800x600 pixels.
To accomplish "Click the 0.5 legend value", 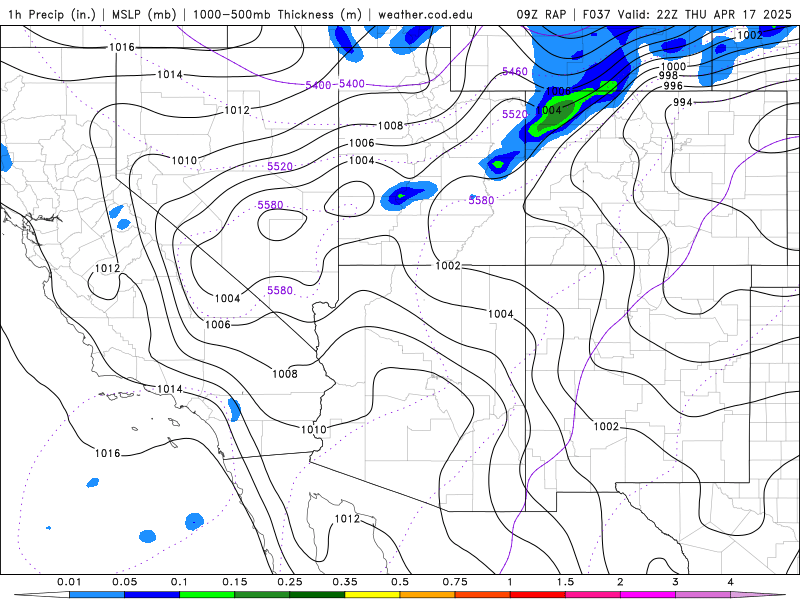I will click(400, 582).
